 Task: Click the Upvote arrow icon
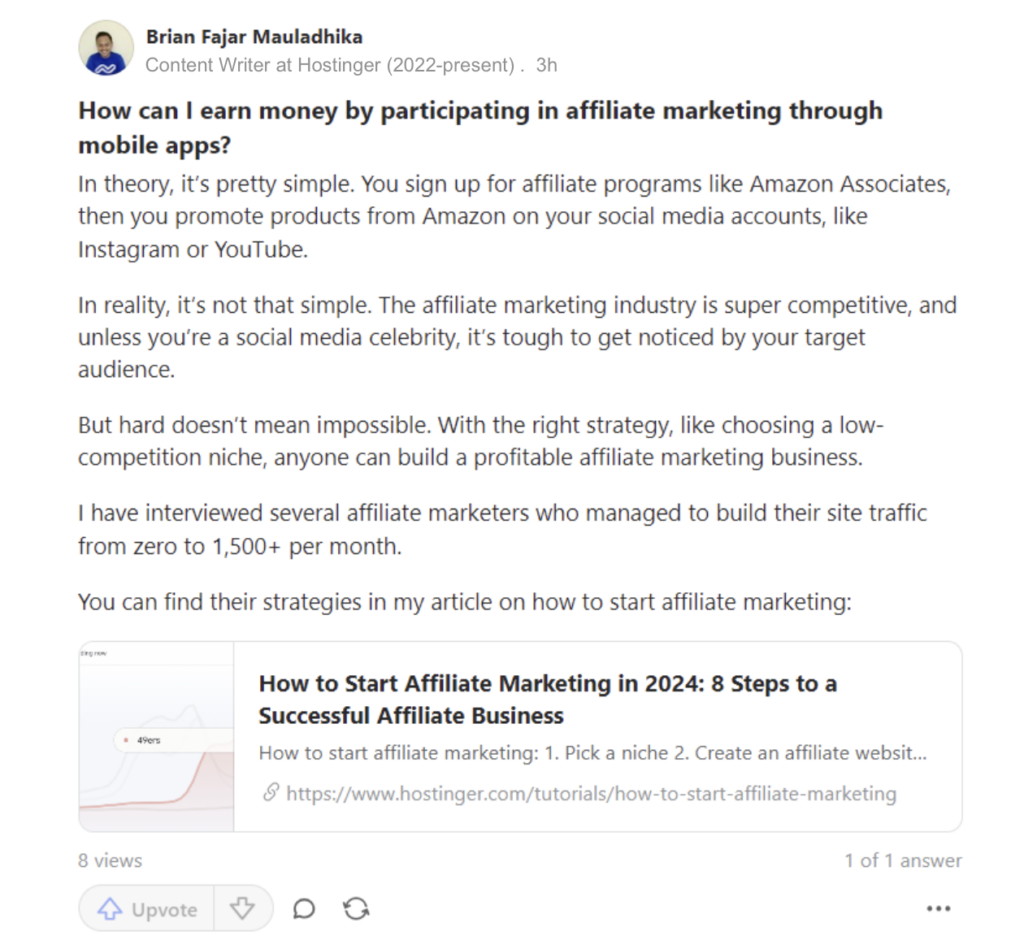tap(109, 909)
